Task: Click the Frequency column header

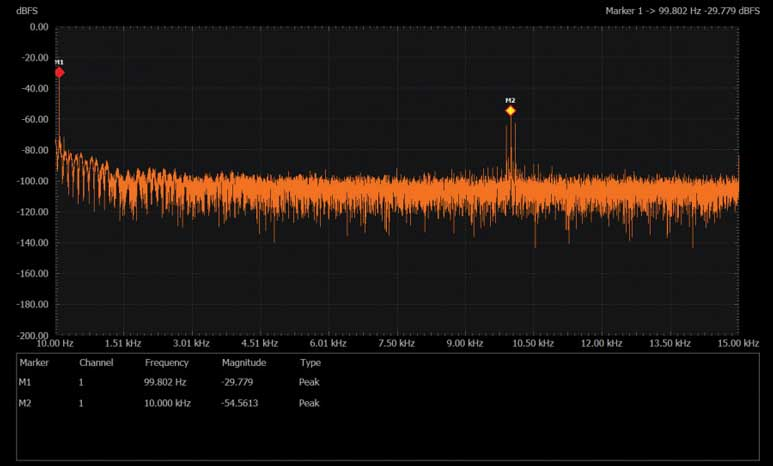Action: tap(167, 362)
